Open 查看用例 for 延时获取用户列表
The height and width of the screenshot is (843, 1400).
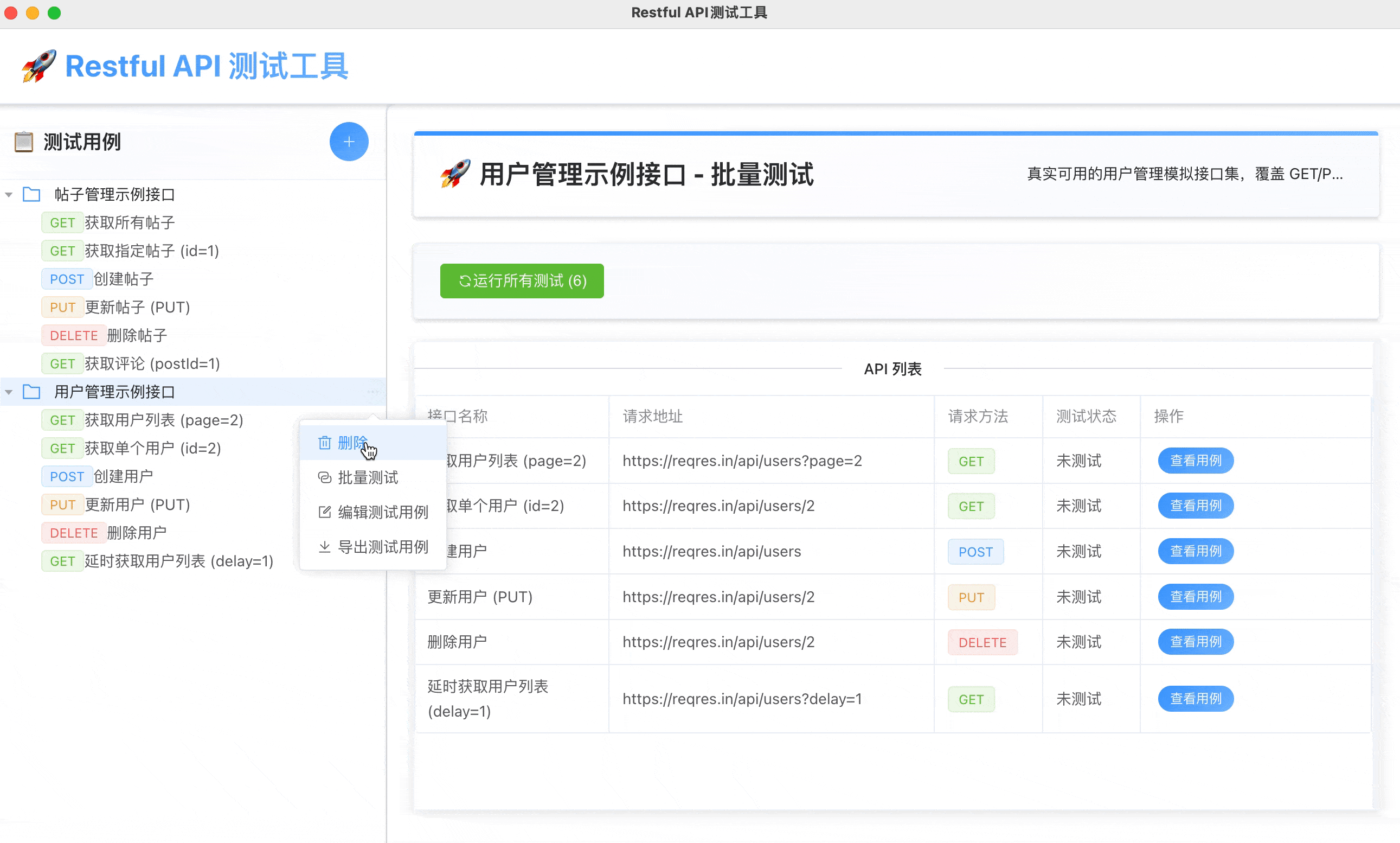(x=1195, y=698)
